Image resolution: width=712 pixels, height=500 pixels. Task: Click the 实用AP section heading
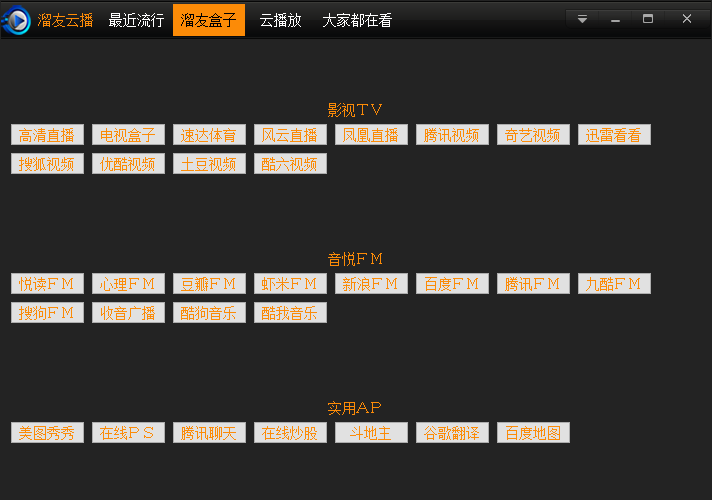pos(354,408)
